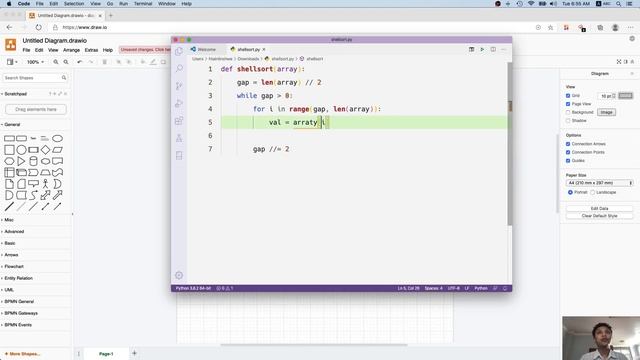Open the notebook icon below Testing in VS Code
This screenshot has width=640, height=360.
(x=179, y=156)
